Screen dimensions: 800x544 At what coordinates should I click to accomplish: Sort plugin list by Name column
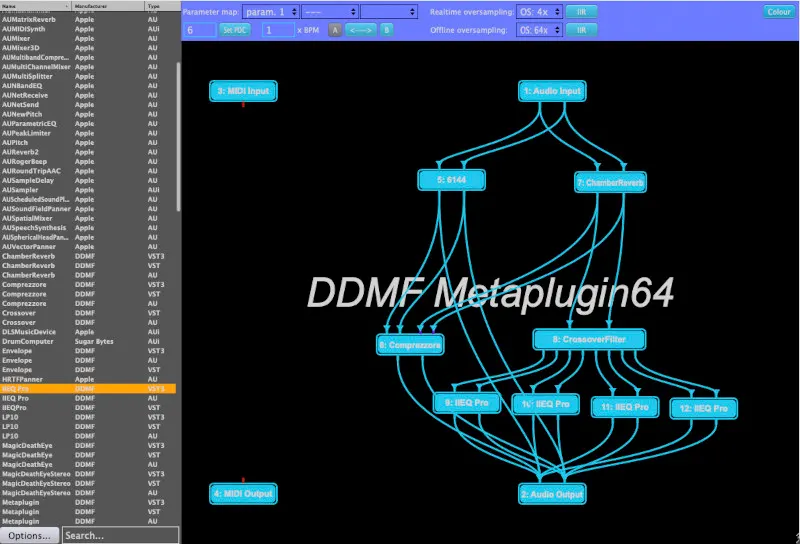click(x=36, y=5)
